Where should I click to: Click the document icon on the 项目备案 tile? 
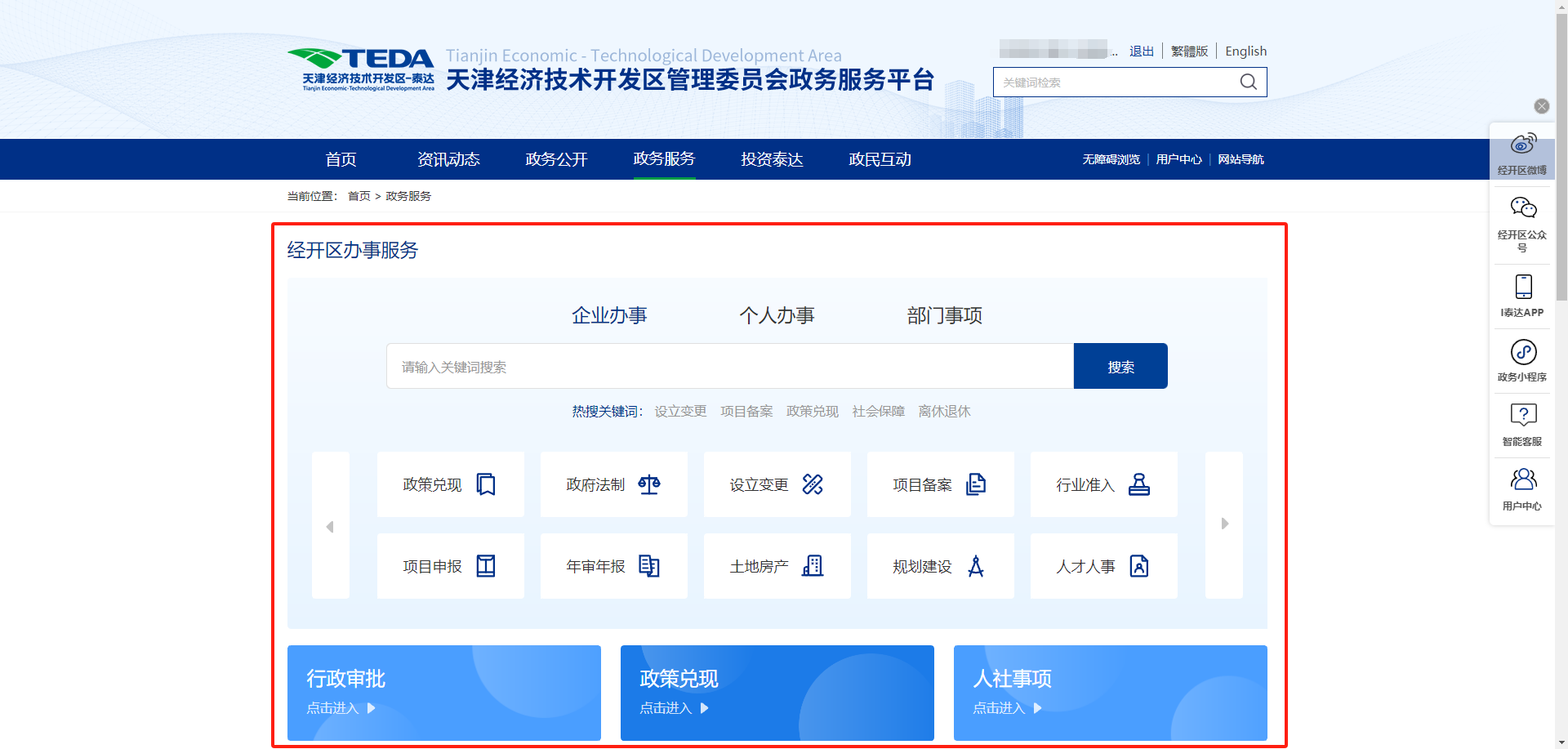pos(976,484)
